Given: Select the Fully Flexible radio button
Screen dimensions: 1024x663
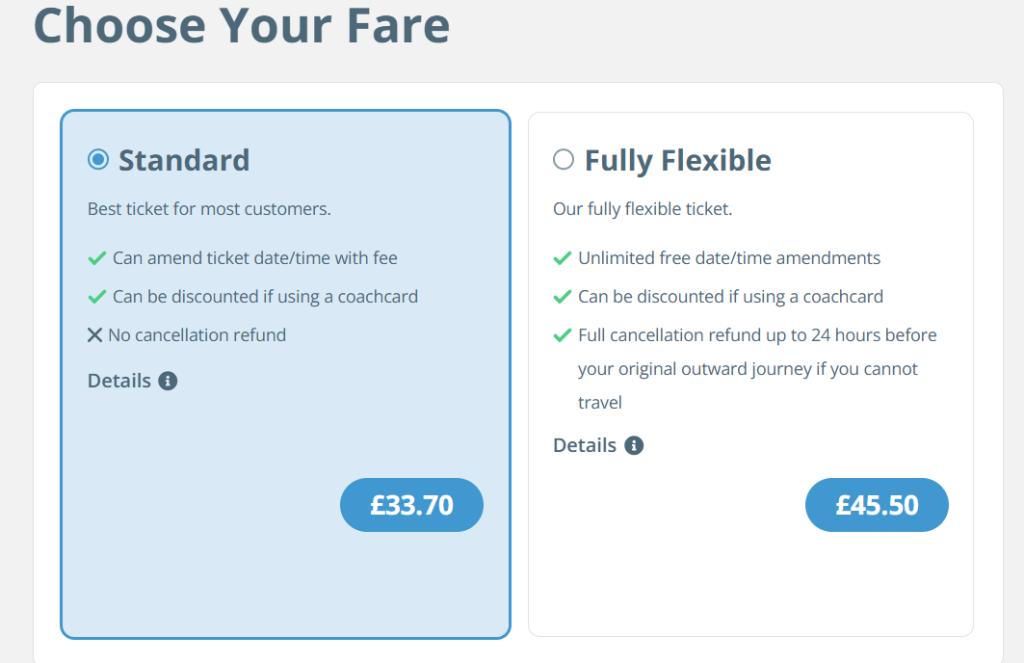Looking at the screenshot, I should pyautogui.click(x=563, y=159).
